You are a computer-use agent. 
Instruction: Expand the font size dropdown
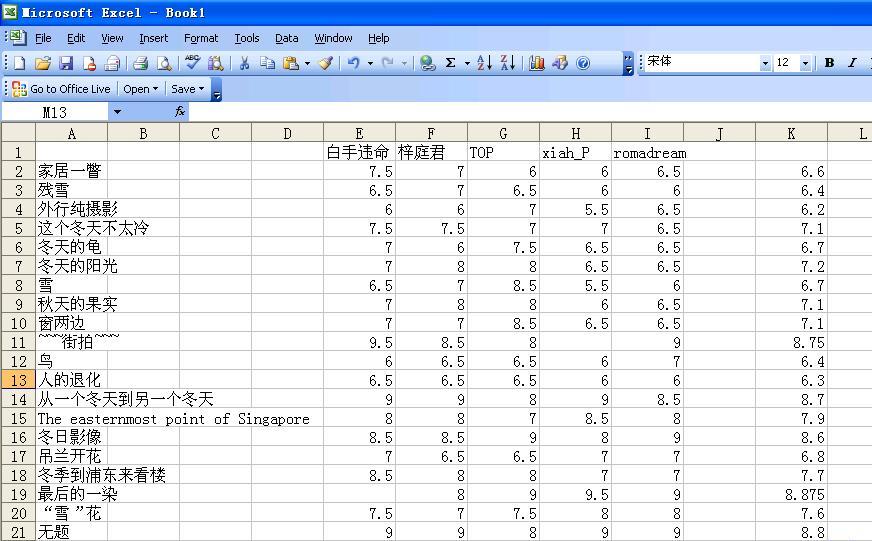pos(805,63)
